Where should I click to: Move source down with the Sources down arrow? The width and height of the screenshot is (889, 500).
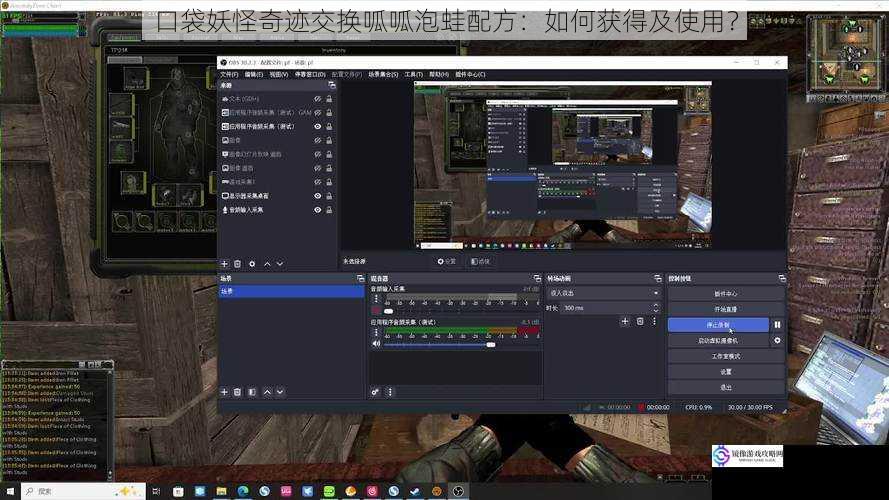280,264
